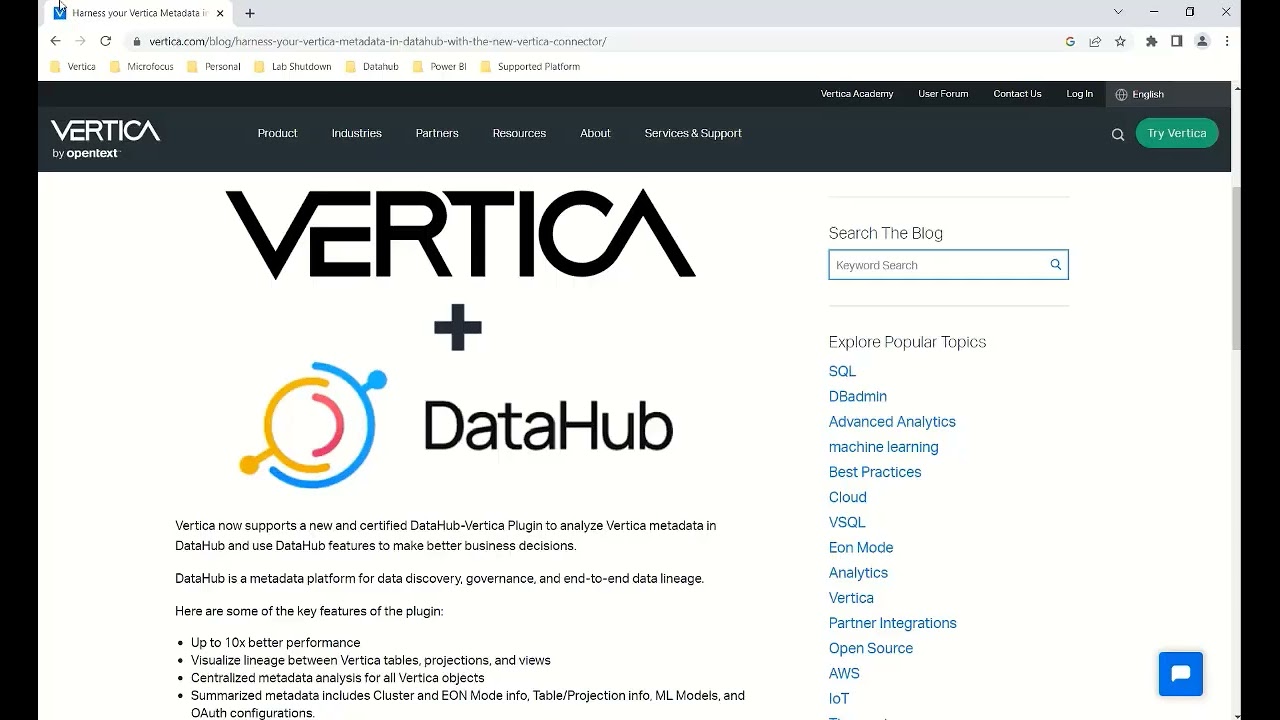Reload the page with refresh icon
1280x720 pixels.
(x=105, y=41)
